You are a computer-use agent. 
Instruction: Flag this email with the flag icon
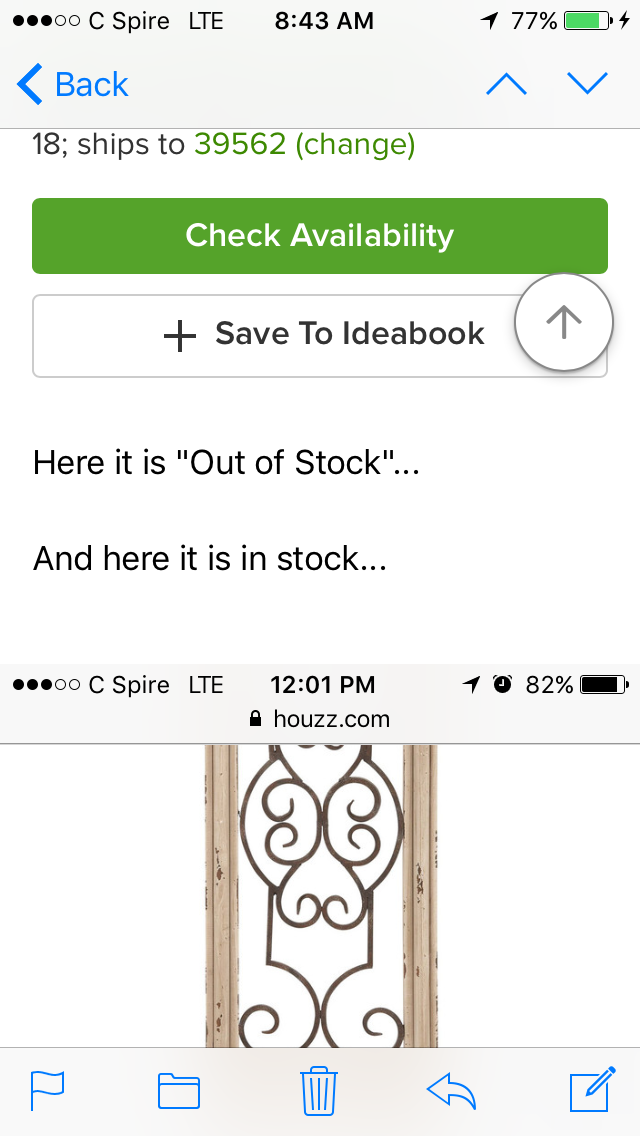point(48,1090)
